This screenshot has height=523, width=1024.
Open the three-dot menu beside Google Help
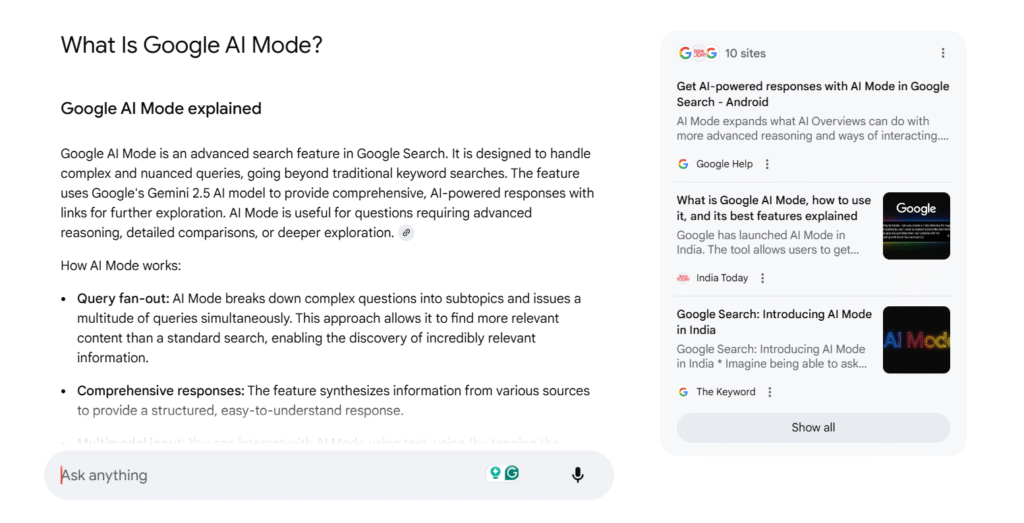767,164
